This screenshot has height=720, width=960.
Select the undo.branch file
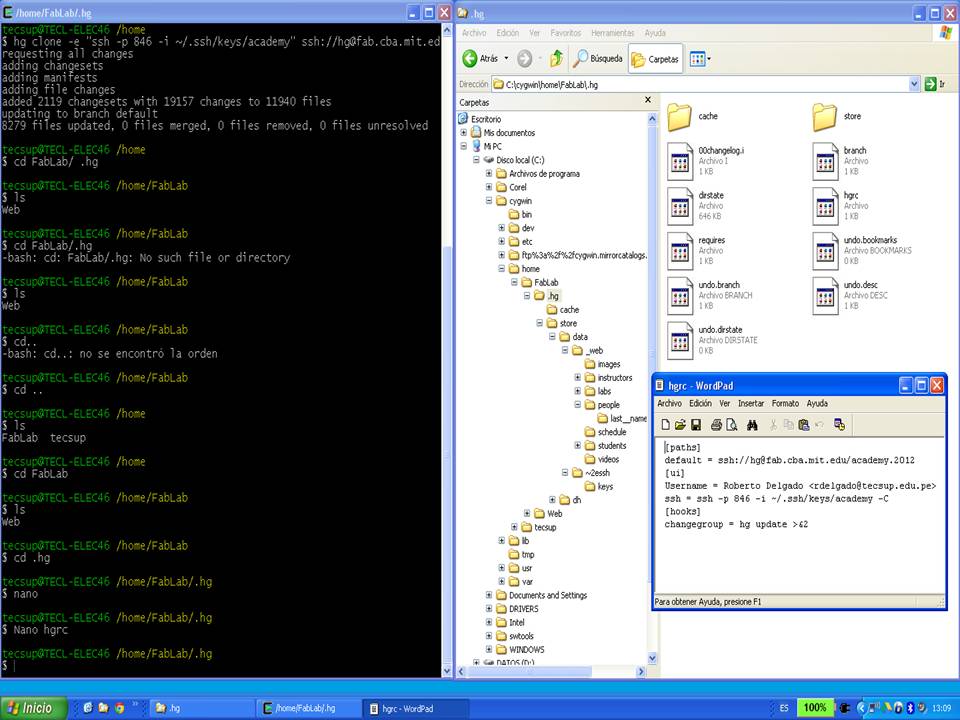click(710, 295)
